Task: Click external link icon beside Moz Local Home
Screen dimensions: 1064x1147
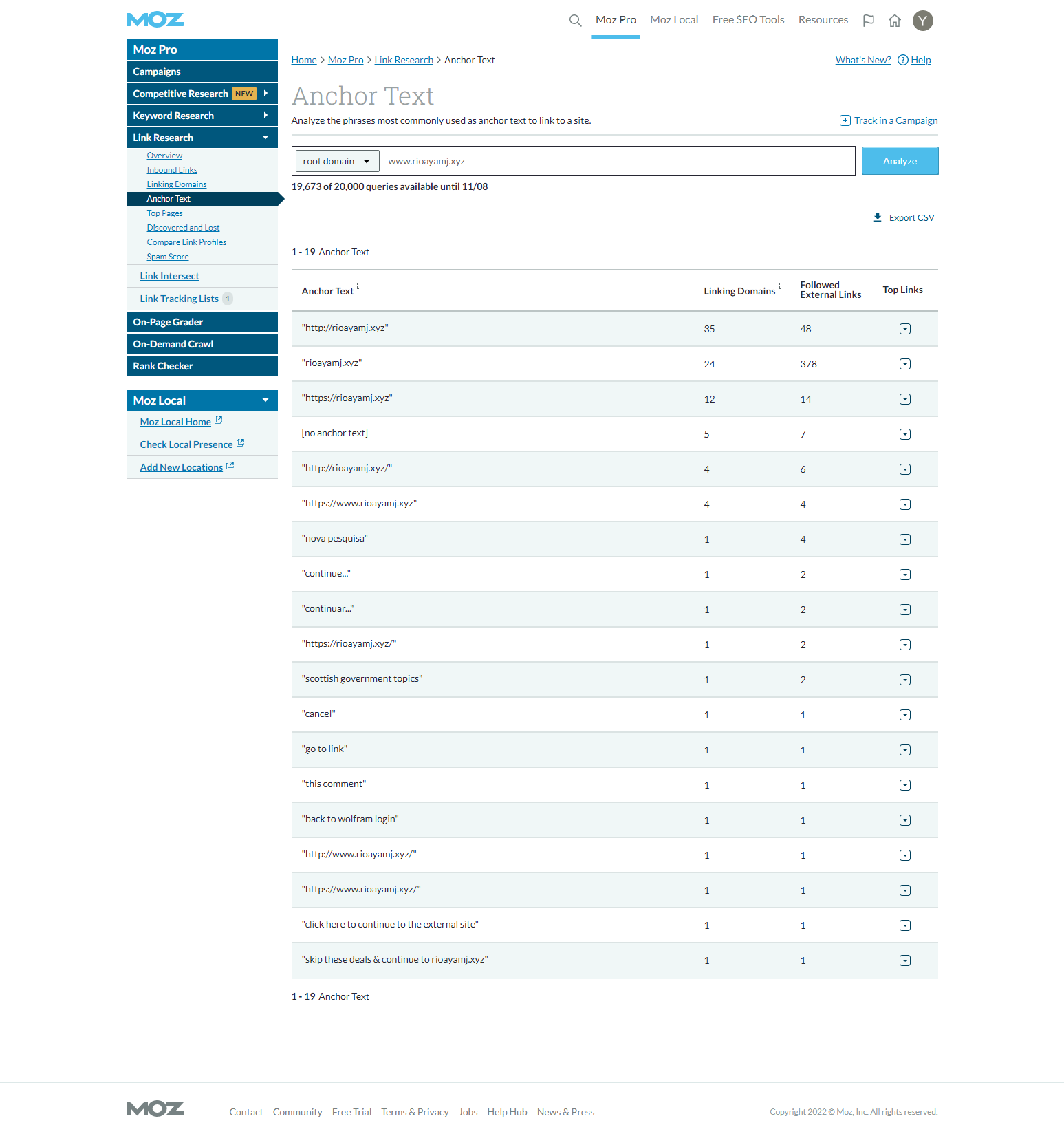Action: coord(218,420)
